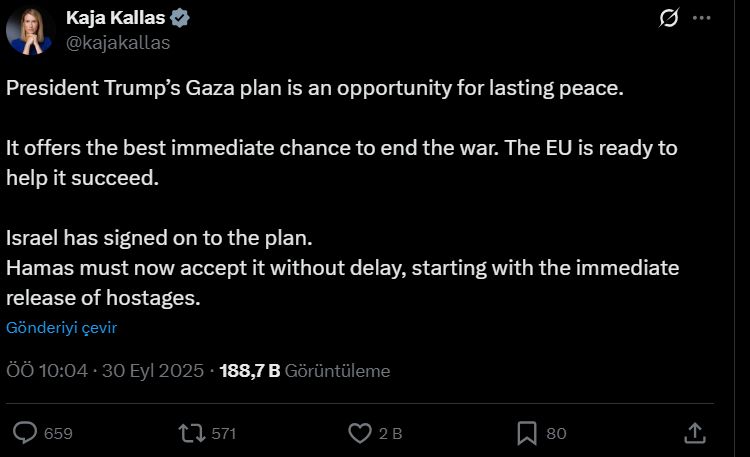Click the first sentence about Trump's Gaza plan
The width and height of the screenshot is (750, 457).
point(314,87)
